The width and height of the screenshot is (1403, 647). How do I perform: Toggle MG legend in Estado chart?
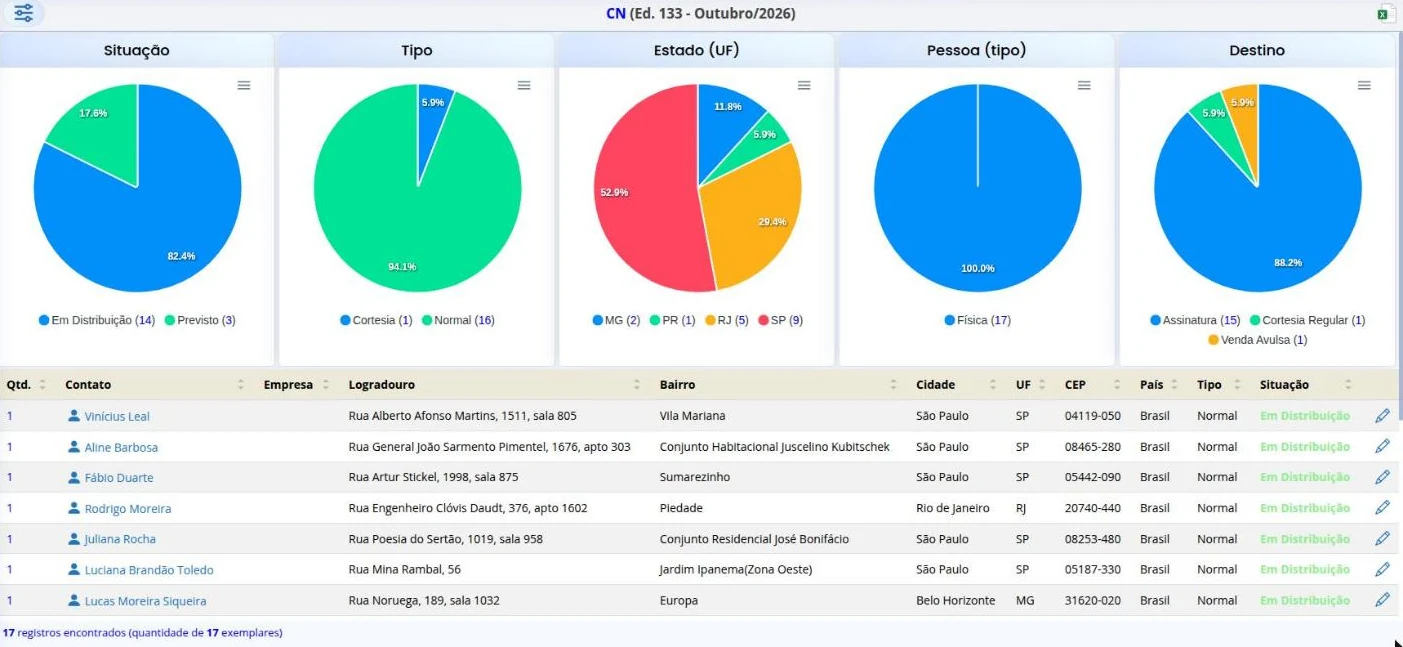tap(616, 320)
